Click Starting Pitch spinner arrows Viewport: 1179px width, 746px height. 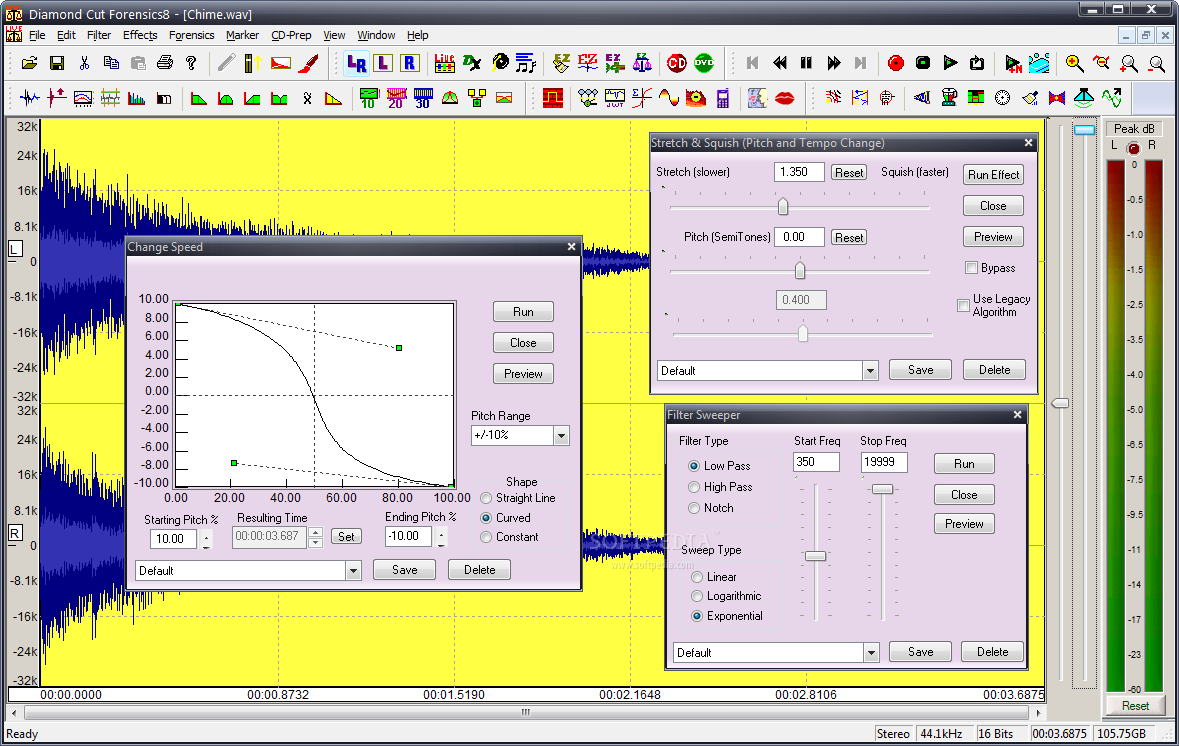pyautogui.click(x=206, y=539)
